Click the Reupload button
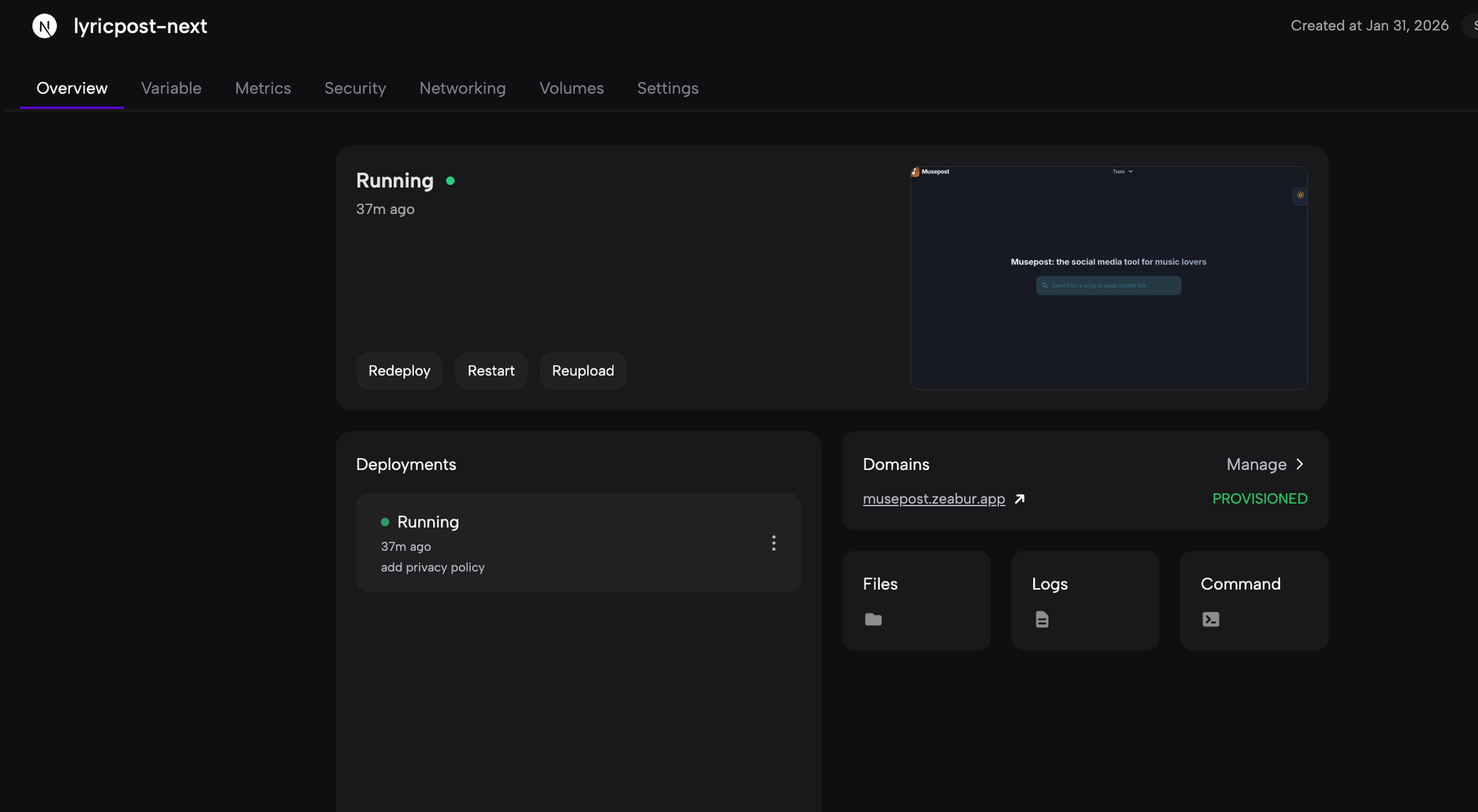 click(x=583, y=371)
